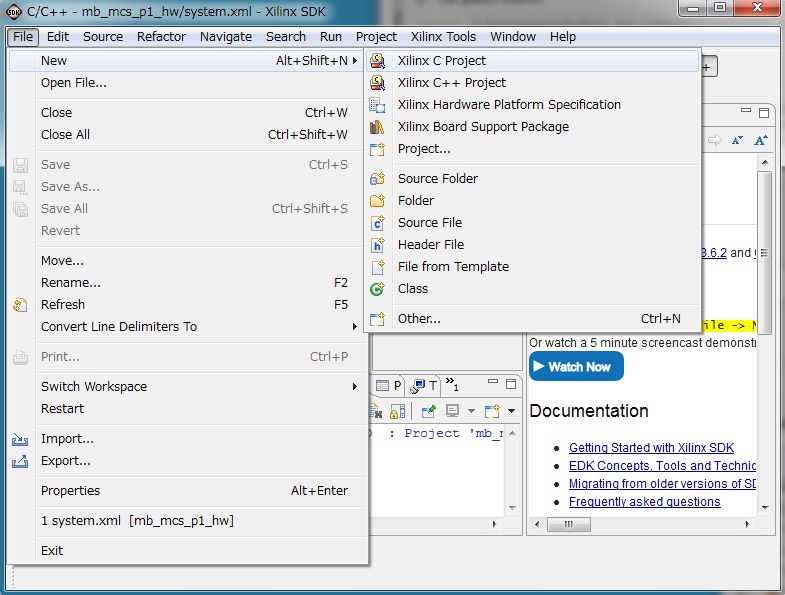Choose Other... with Ctrl+N shortcut
The width and height of the screenshot is (785, 595).
coord(532,319)
